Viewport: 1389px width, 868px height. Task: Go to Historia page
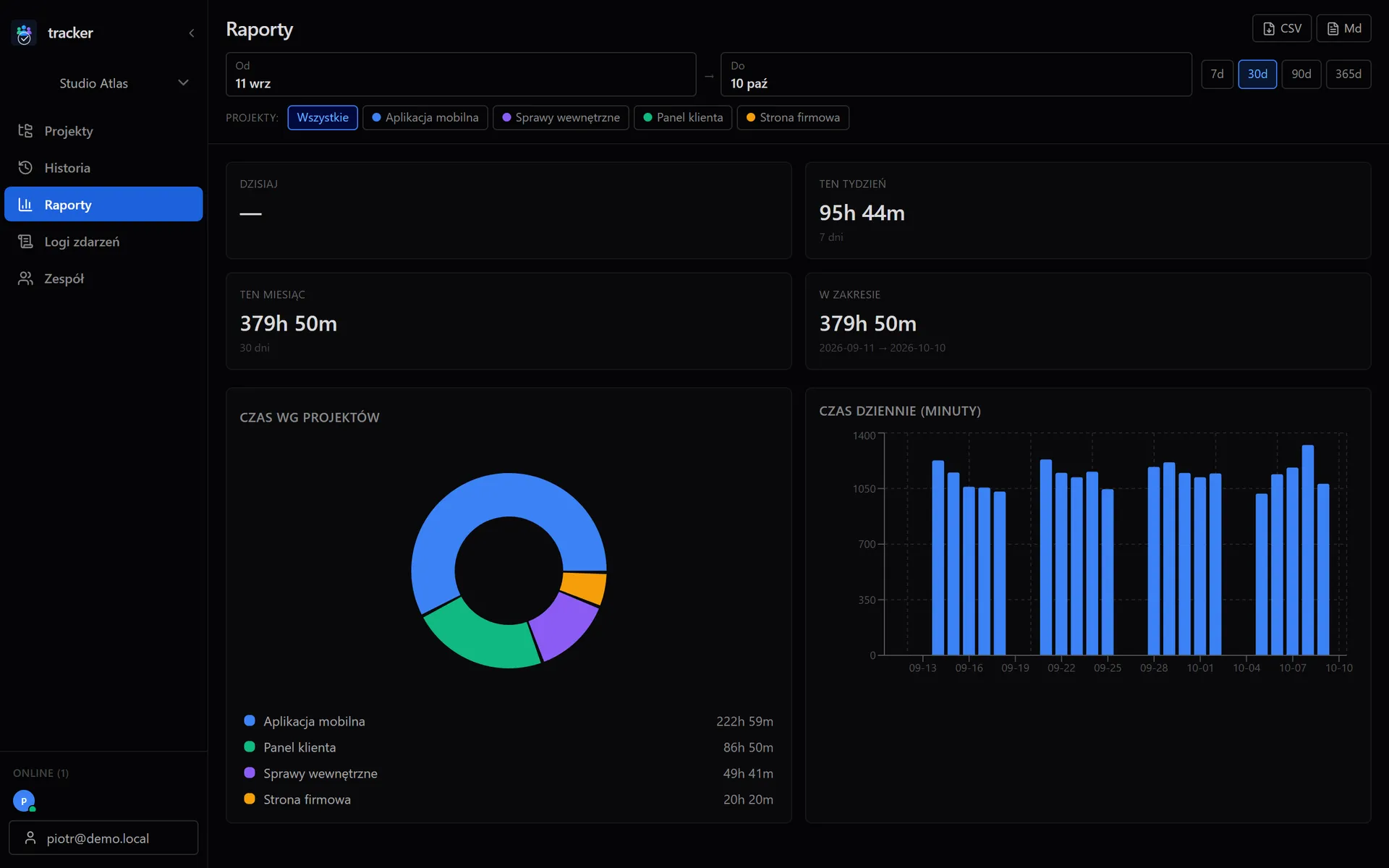(x=103, y=168)
